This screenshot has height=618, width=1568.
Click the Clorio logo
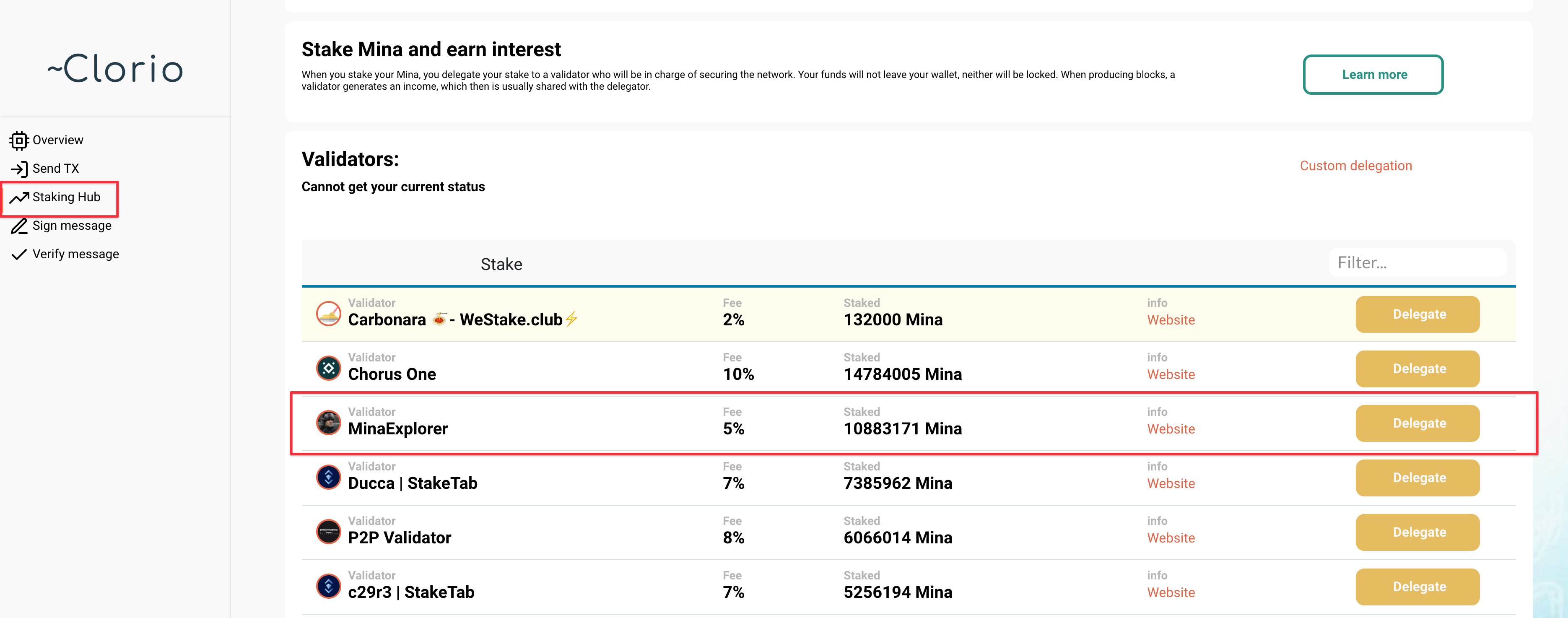pos(115,68)
